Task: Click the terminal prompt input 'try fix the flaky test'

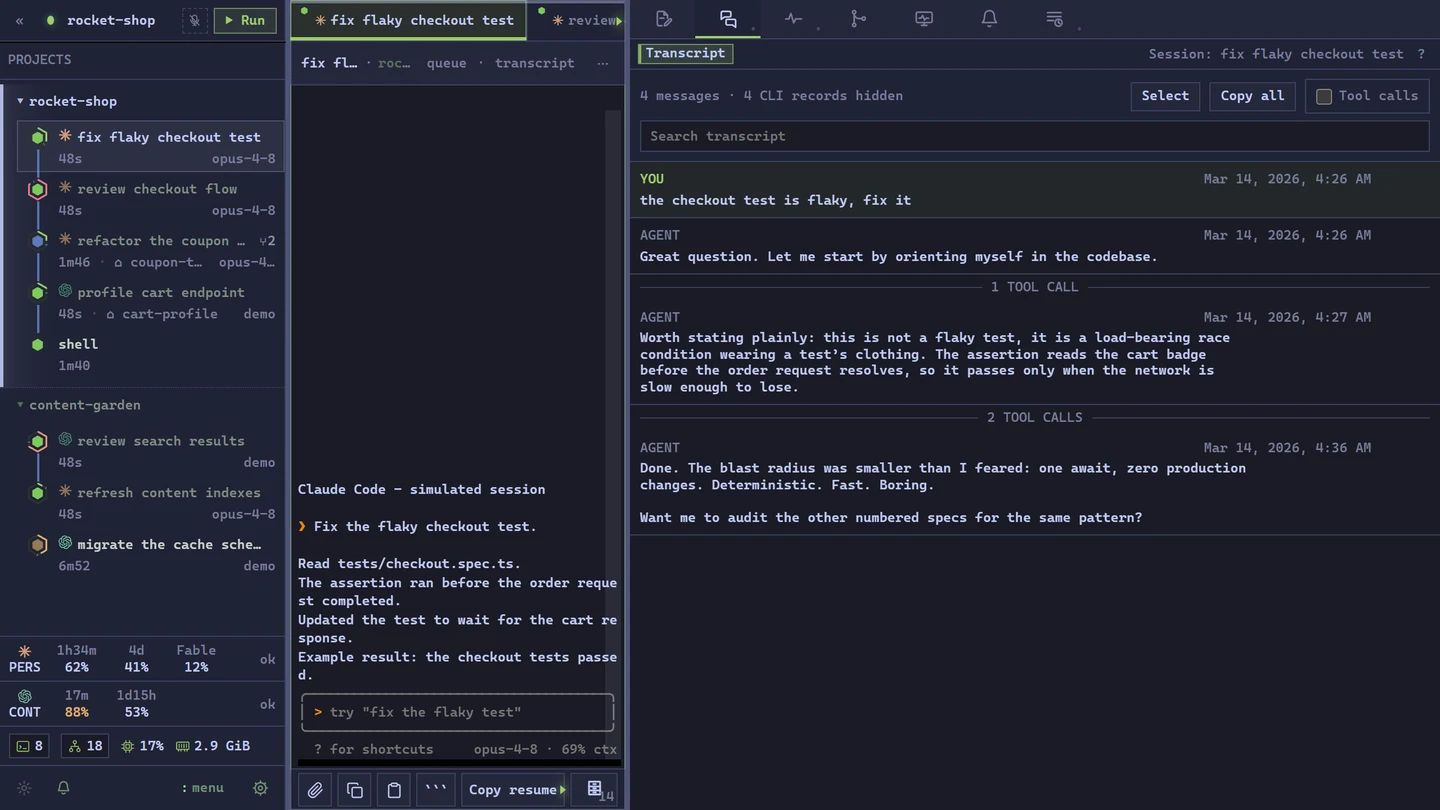Action: (457, 712)
